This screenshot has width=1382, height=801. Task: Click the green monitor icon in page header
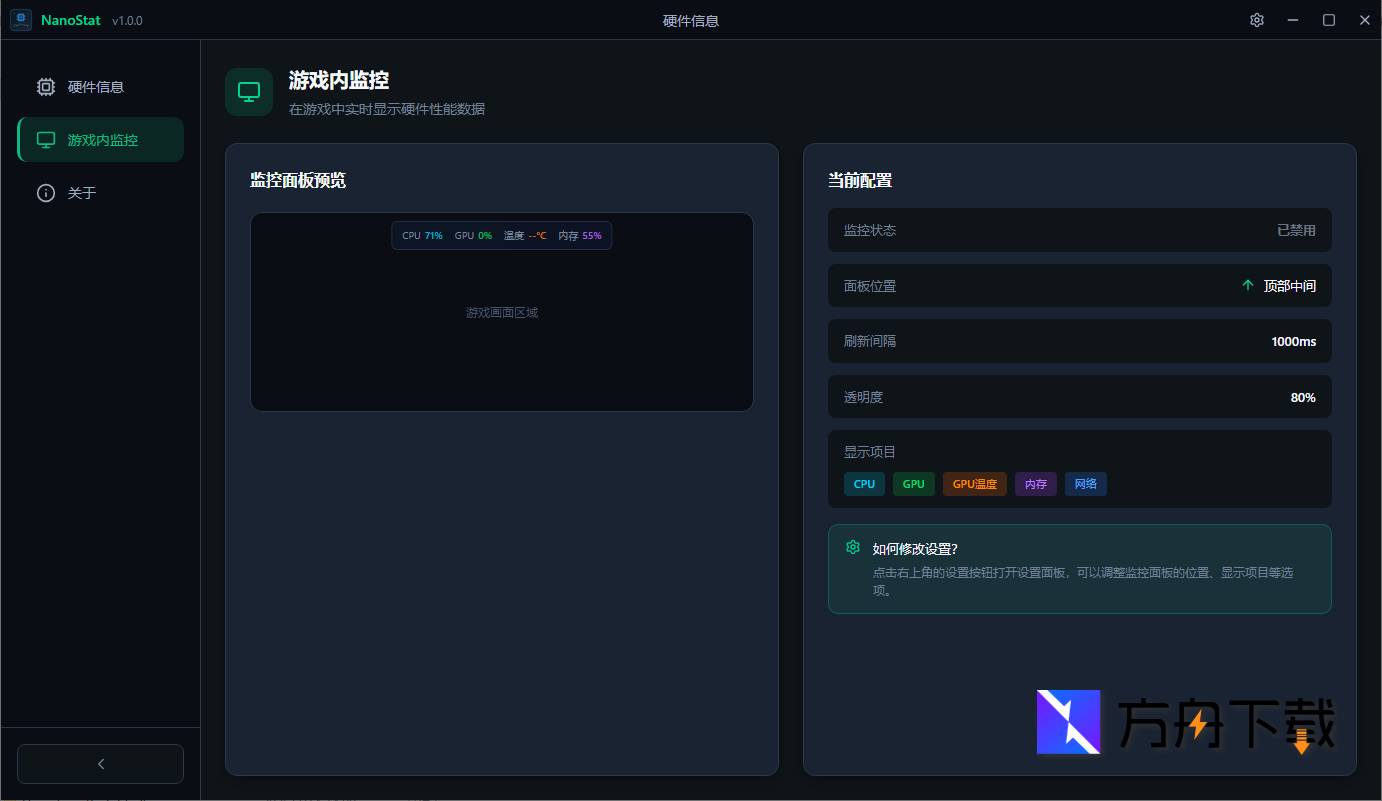click(x=249, y=92)
